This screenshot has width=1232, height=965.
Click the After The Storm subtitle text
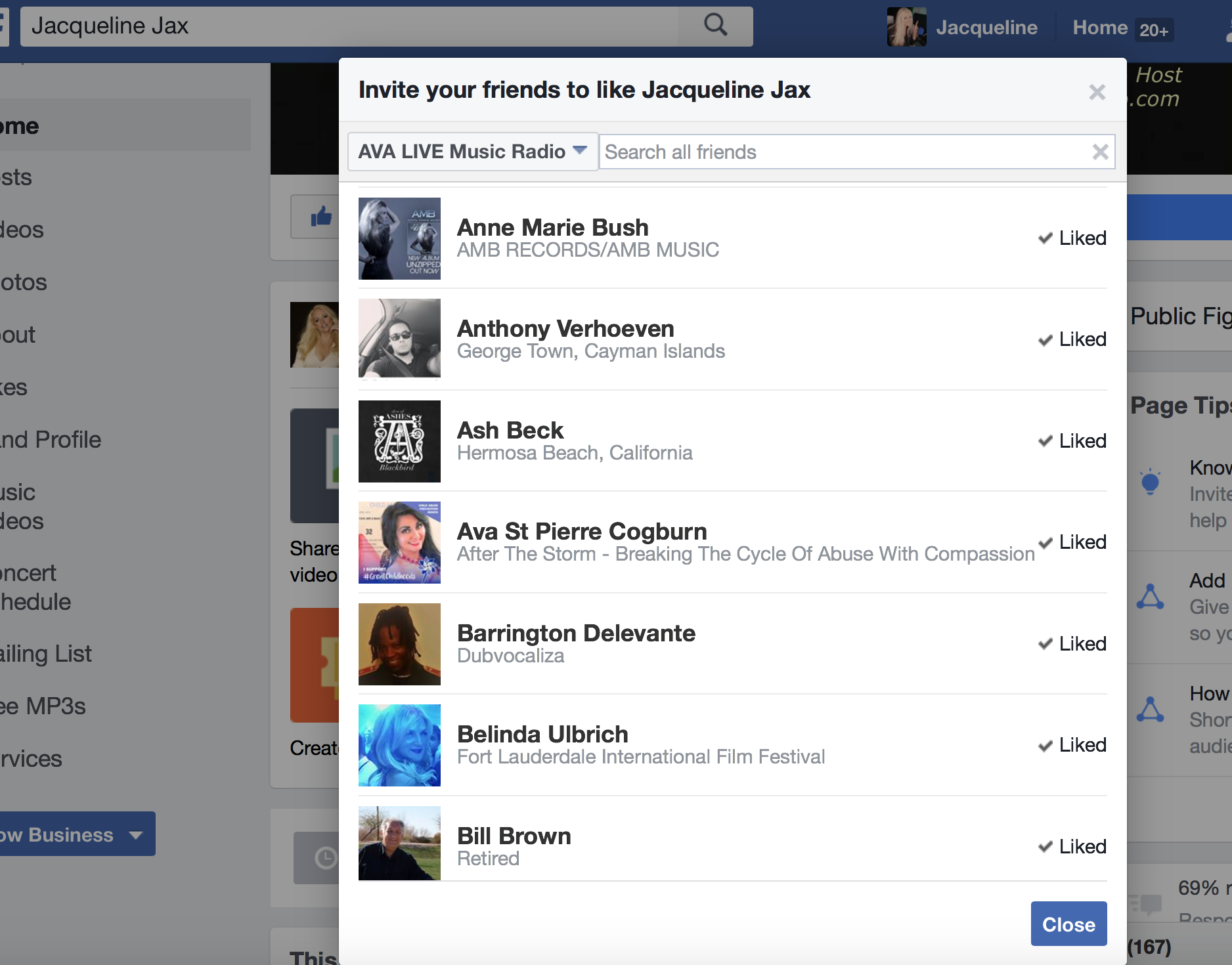pos(746,554)
